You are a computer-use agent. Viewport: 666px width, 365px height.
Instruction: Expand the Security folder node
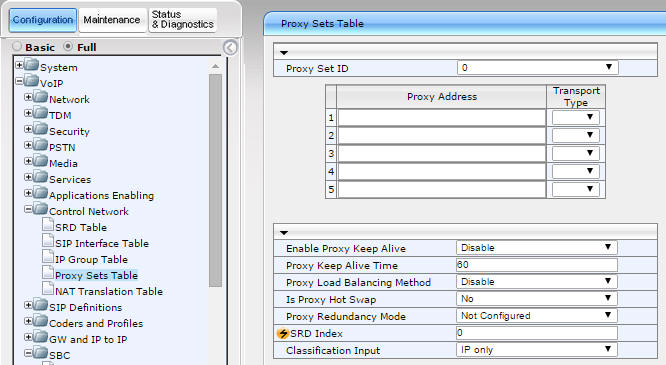pyautogui.click(x=28, y=129)
